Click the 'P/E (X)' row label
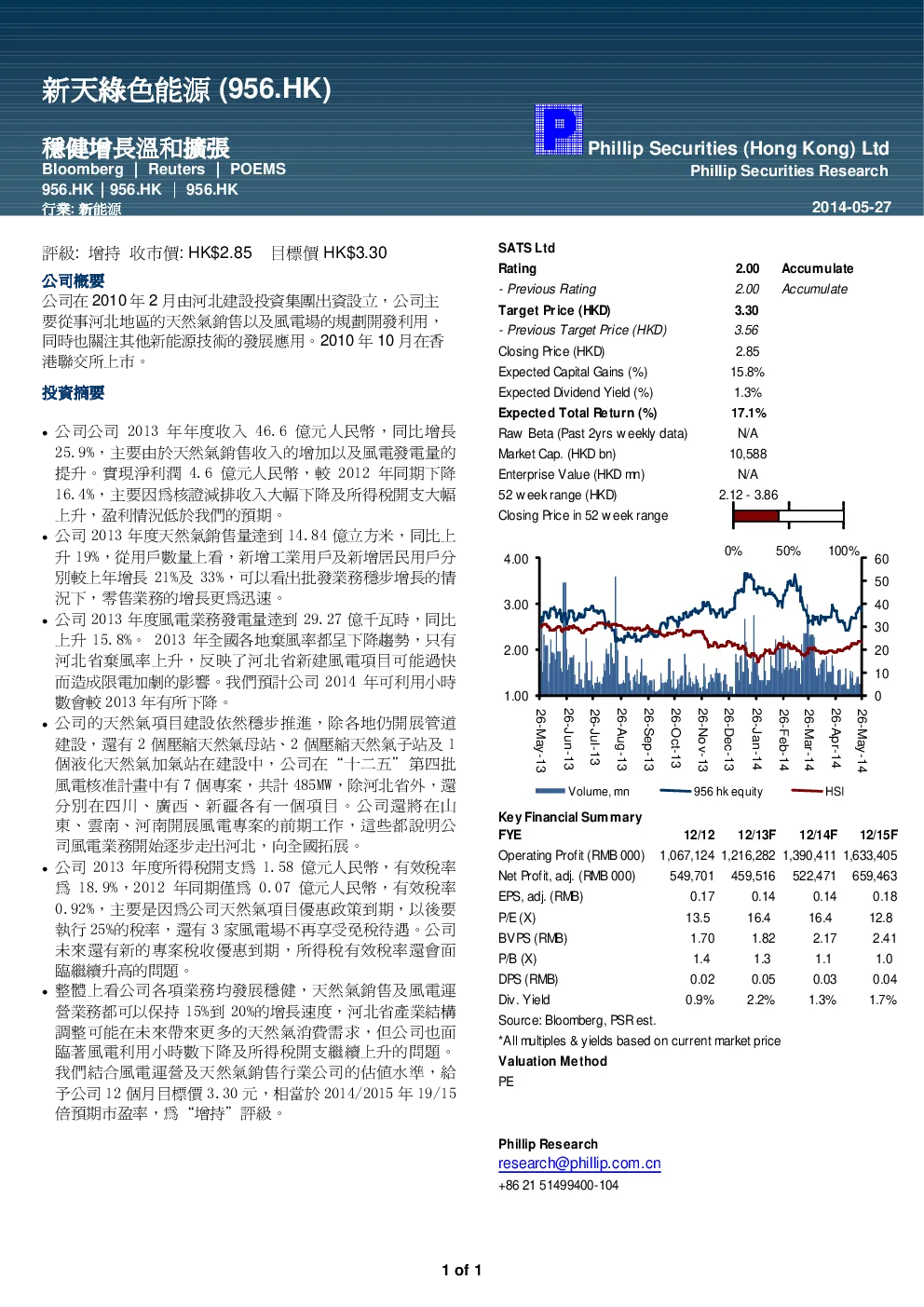The image size is (924, 1307). pos(517,918)
